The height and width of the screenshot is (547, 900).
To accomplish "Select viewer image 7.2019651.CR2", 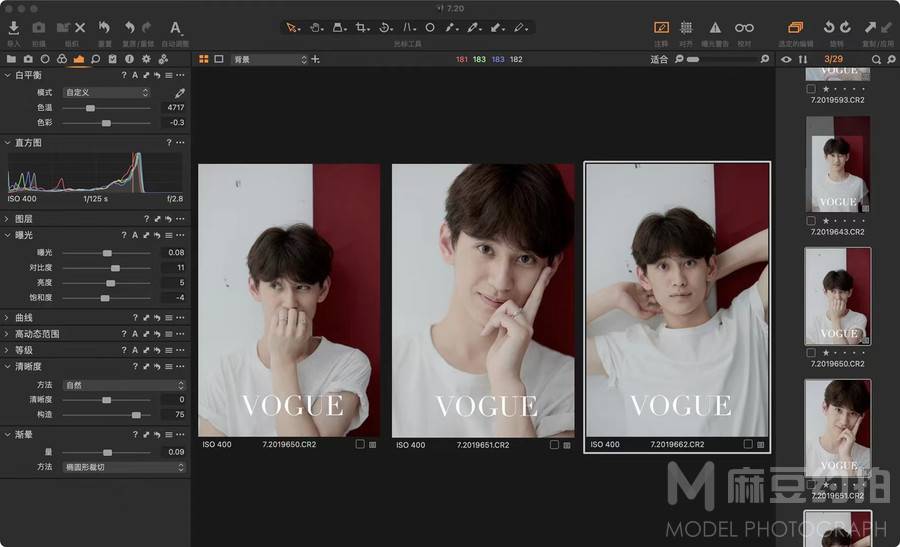I will (483, 301).
